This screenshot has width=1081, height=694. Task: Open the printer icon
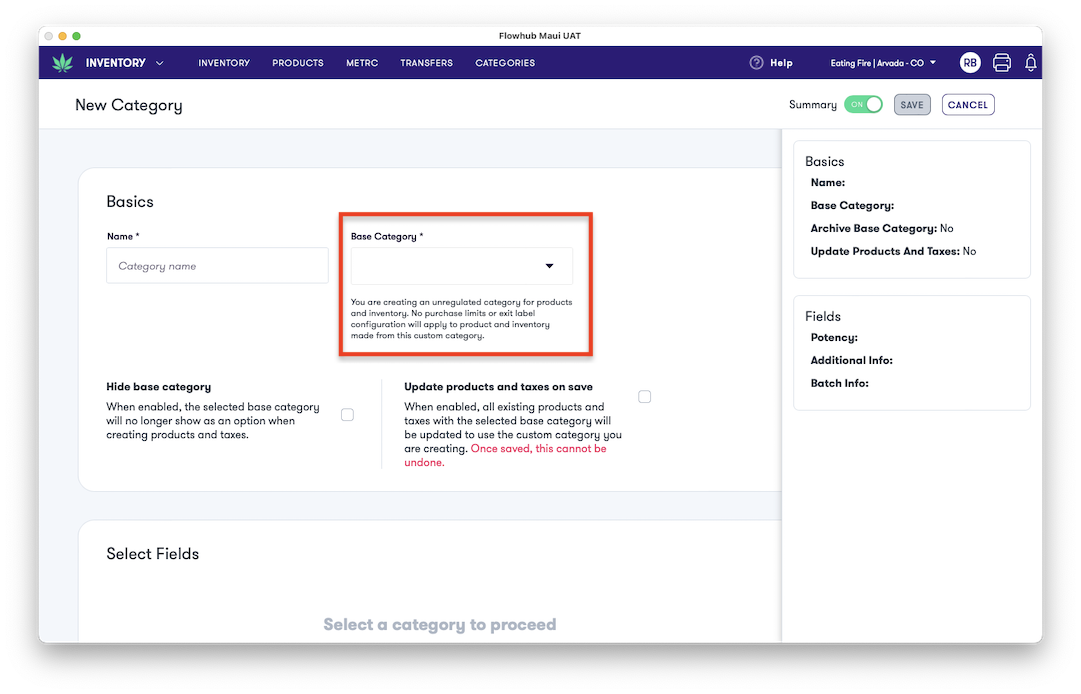point(1001,62)
